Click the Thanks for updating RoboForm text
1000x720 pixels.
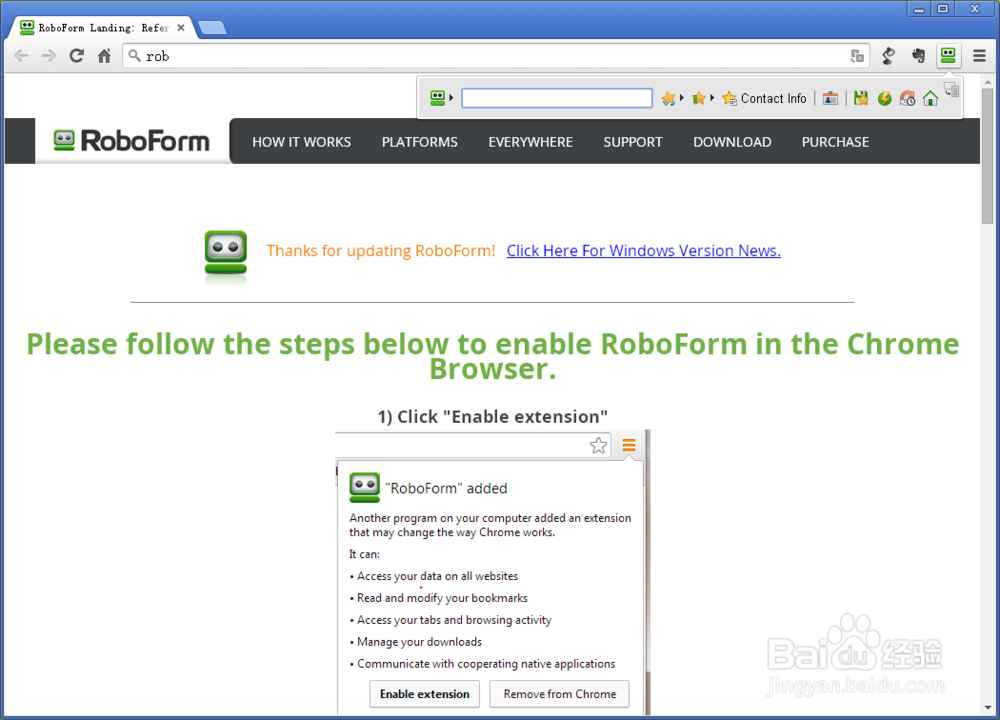point(381,251)
